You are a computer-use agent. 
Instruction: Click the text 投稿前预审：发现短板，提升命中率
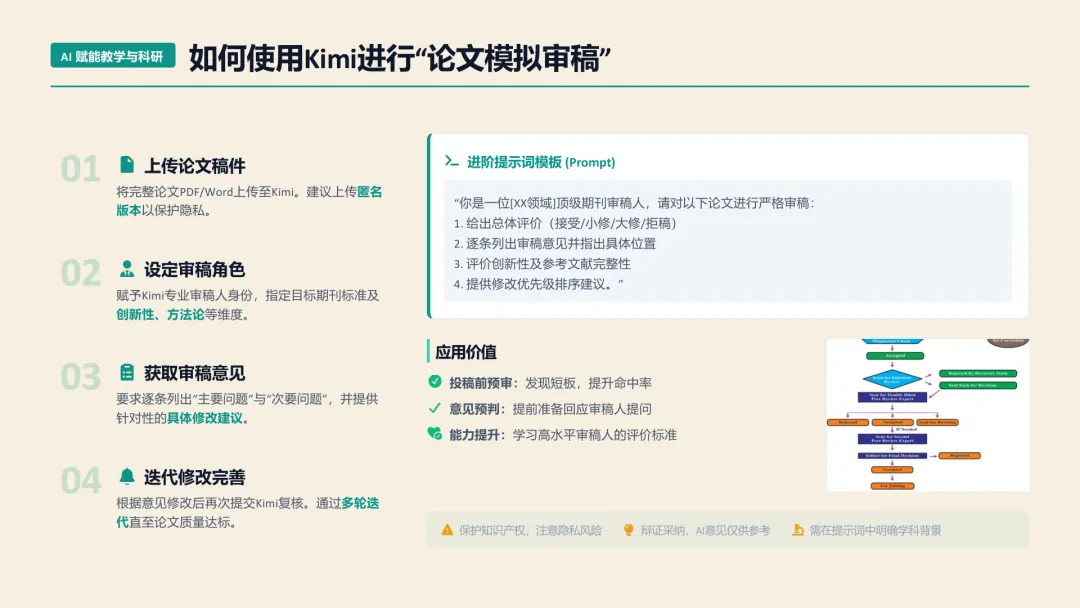[550, 383]
